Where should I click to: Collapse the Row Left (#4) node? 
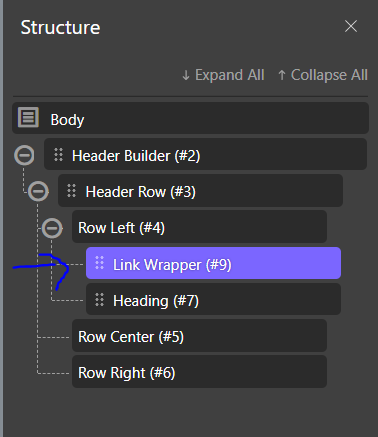(x=52, y=228)
